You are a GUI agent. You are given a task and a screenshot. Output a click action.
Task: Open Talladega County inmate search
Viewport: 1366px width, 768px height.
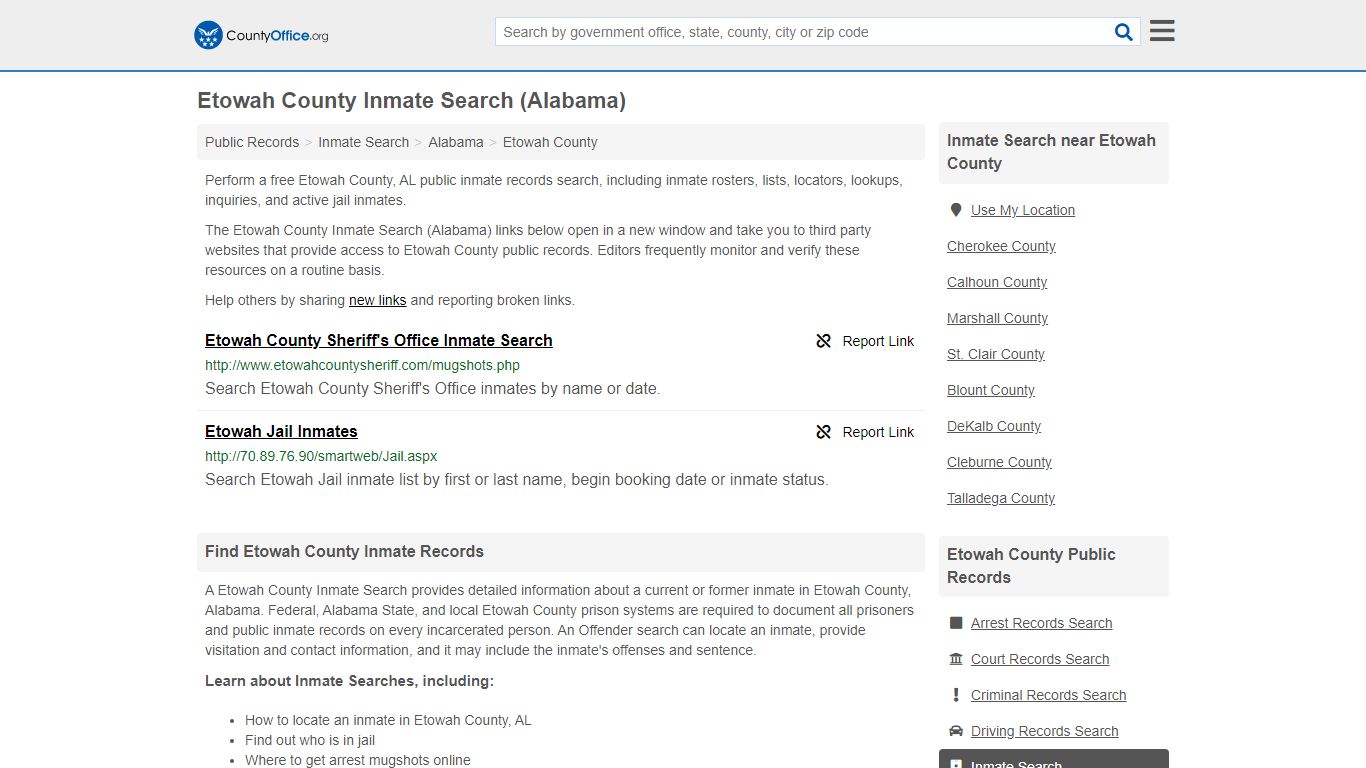click(x=1001, y=498)
